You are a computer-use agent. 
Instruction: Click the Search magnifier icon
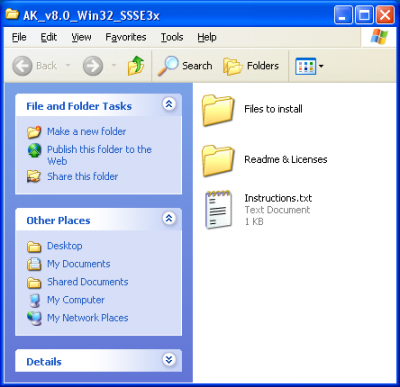168,66
